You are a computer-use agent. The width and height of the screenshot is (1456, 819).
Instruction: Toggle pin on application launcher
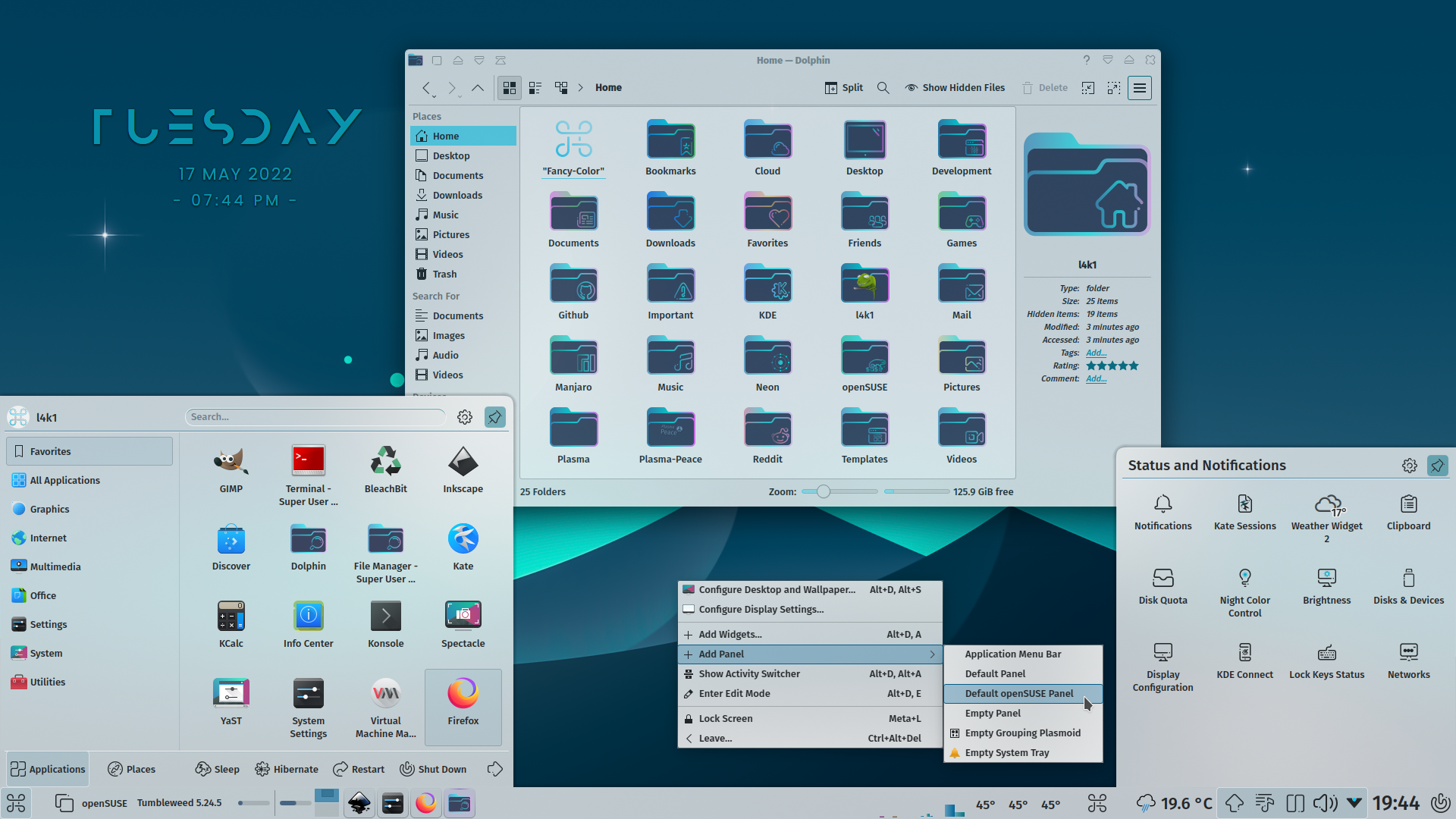(x=495, y=417)
